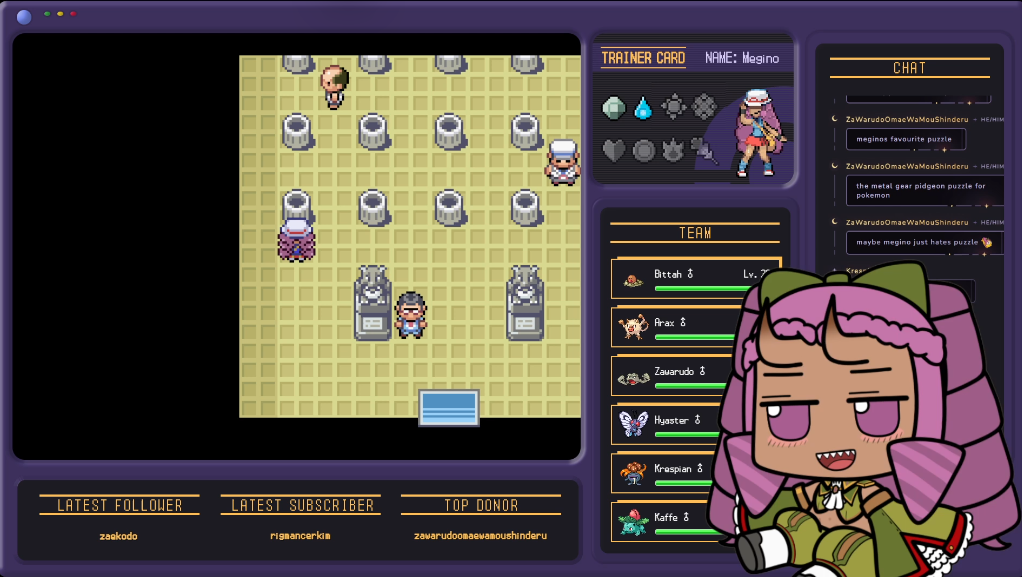Click the heart-shaped Soul Badge
The image size is (1022, 577).
pyautogui.click(x=613, y=151)
